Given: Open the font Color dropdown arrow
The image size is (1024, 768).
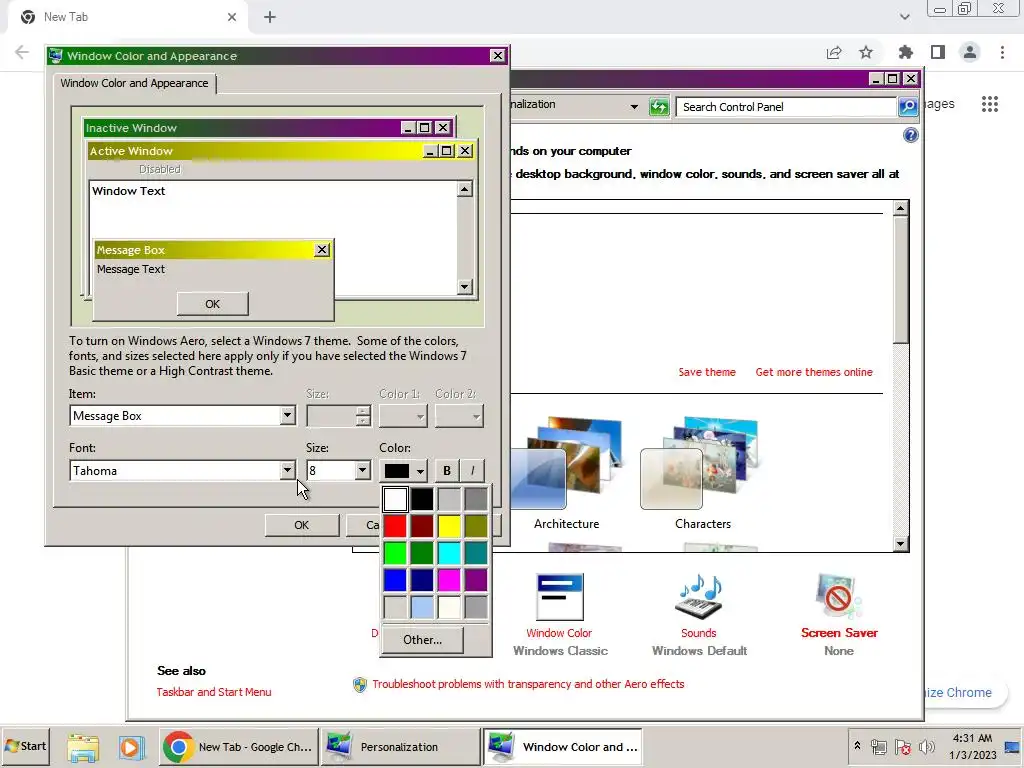Looking at the screenshot, I should click(420, 471).
